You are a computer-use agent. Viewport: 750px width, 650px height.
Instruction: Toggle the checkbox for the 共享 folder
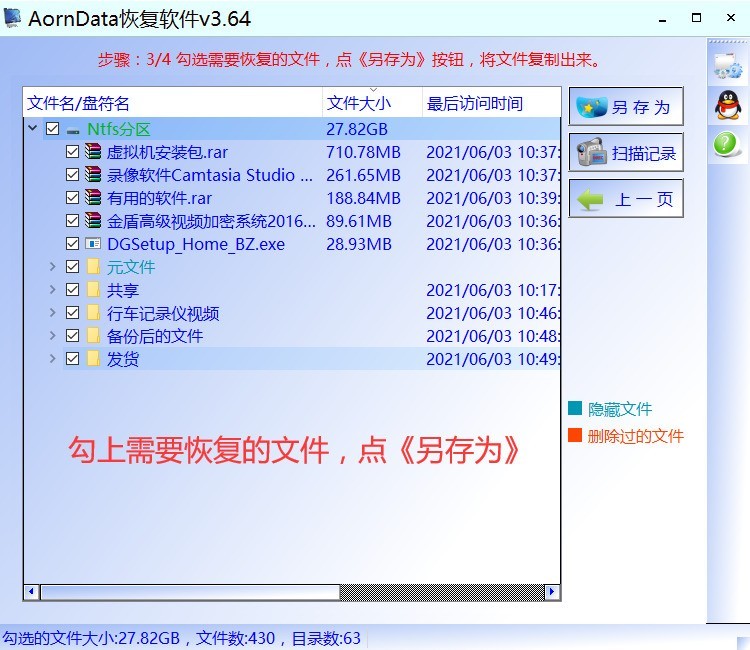tap(72, 290)
